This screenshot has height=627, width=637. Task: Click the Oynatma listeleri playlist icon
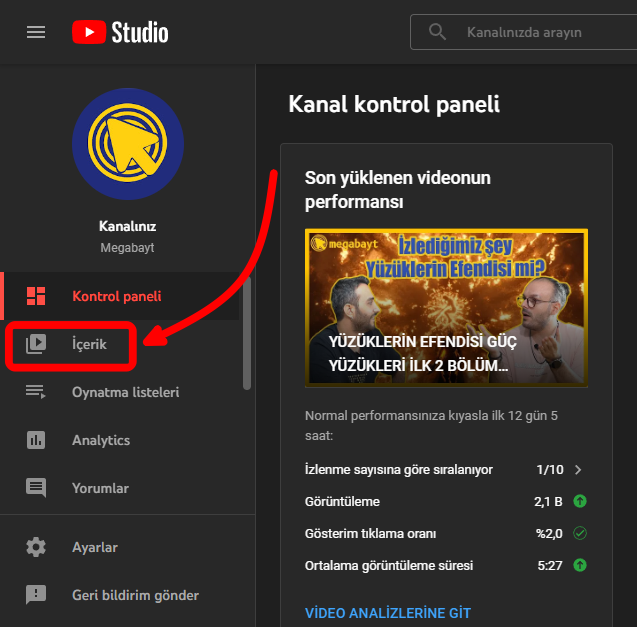[36, 392]
